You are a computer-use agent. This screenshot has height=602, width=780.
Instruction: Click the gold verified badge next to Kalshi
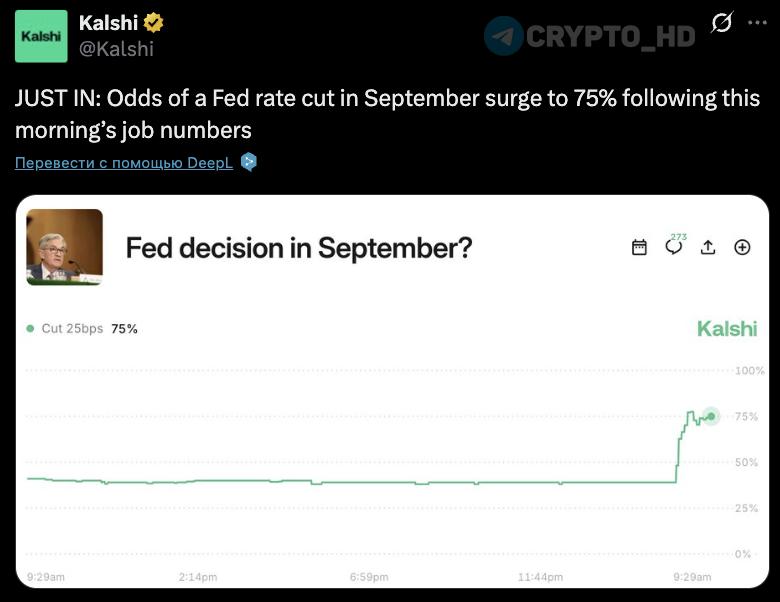point(153,23)
